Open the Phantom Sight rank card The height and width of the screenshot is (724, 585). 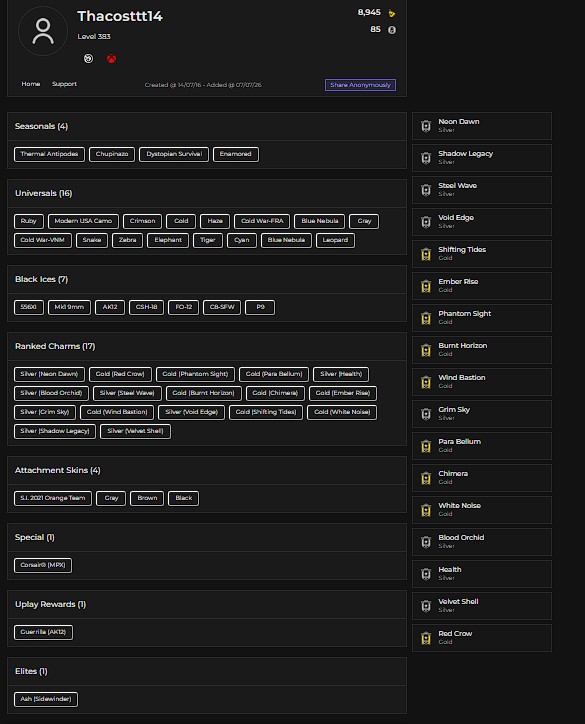point(482,318)
